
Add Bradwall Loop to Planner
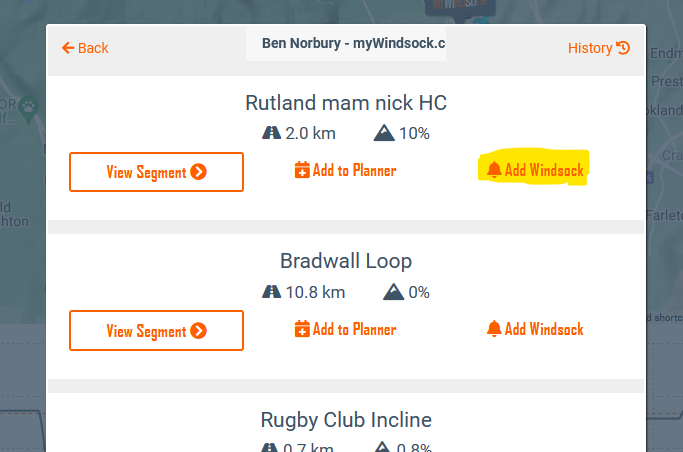pyautogui.click(x=345, y=329)
